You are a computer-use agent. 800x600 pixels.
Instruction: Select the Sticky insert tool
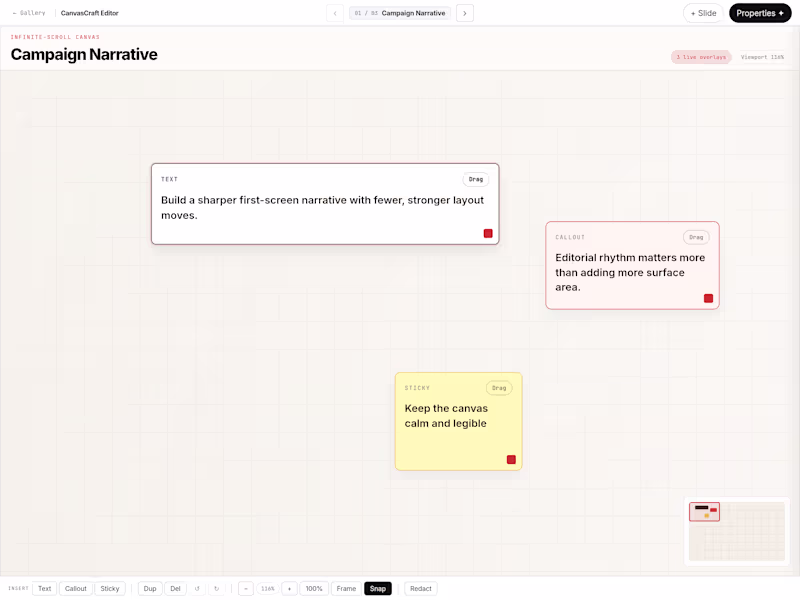click(x=109, y=588)
